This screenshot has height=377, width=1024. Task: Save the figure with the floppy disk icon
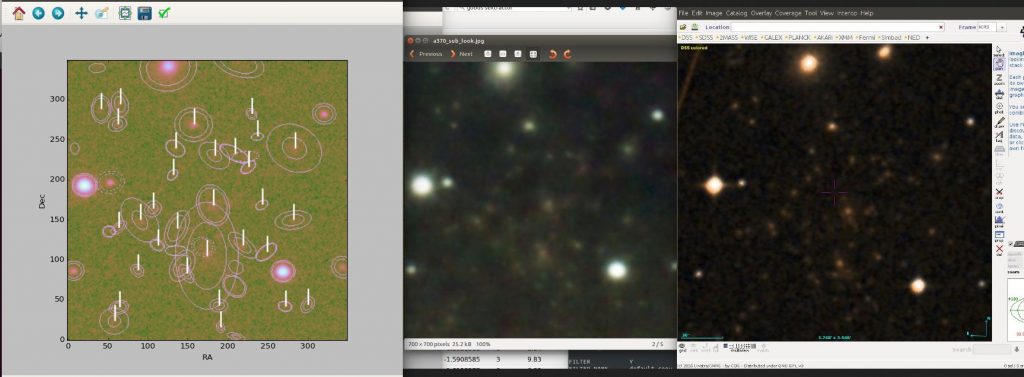[144, 13]
